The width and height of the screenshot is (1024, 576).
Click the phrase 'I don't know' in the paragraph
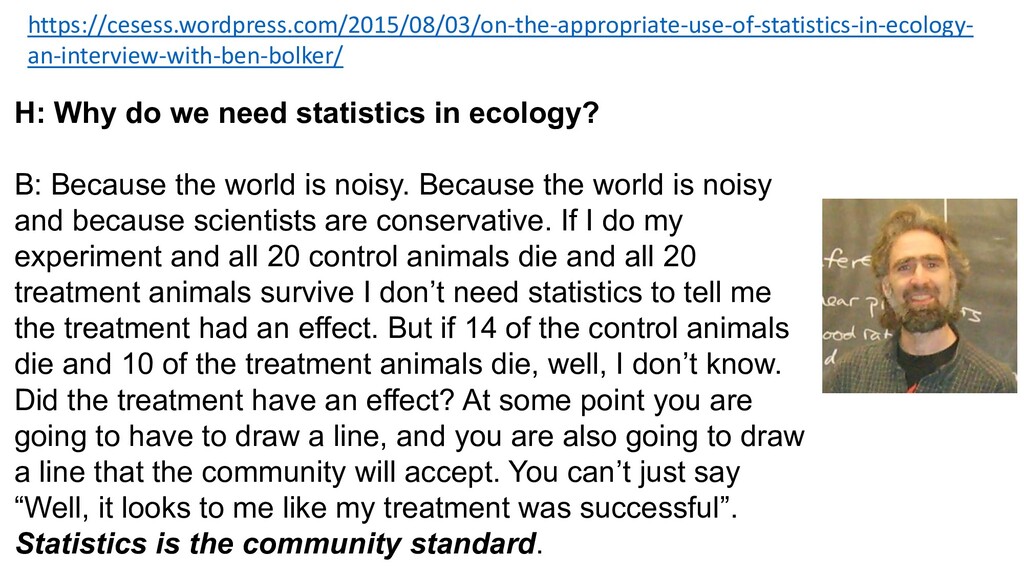[x=706, y=364]
